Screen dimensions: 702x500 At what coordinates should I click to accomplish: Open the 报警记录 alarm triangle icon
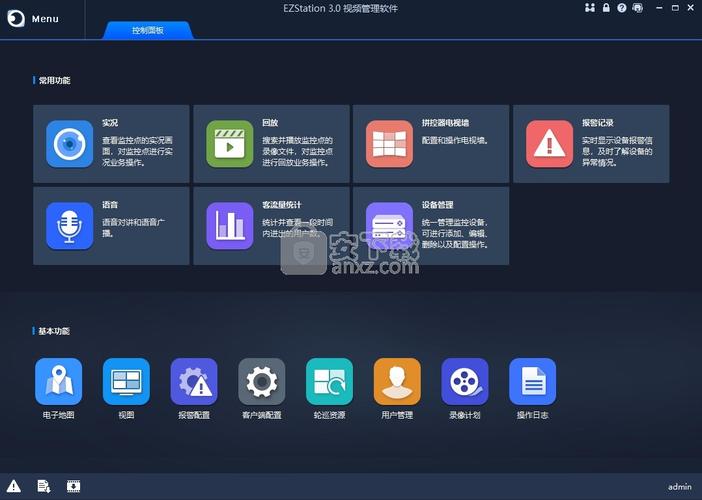pos(549,144)
